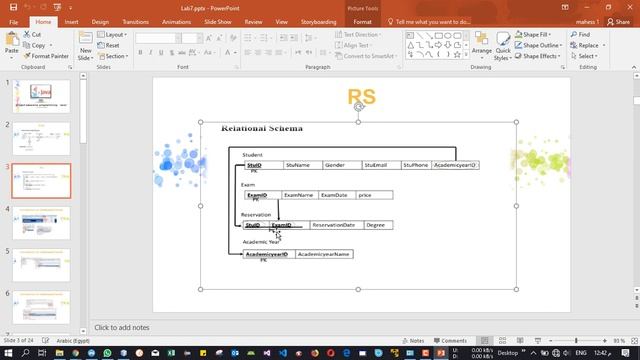640x360 pixels.
Task: Open Quick Styles gallery
Action: pyautogui.click(x=502, y=46)
